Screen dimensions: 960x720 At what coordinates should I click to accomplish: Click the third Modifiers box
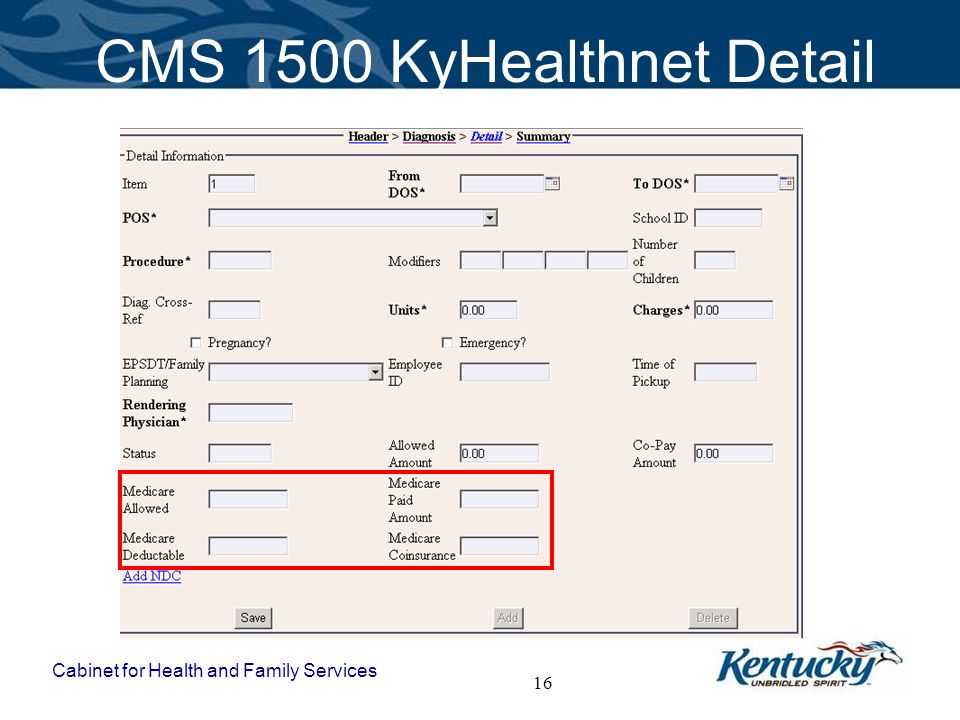tap(566, 261)
